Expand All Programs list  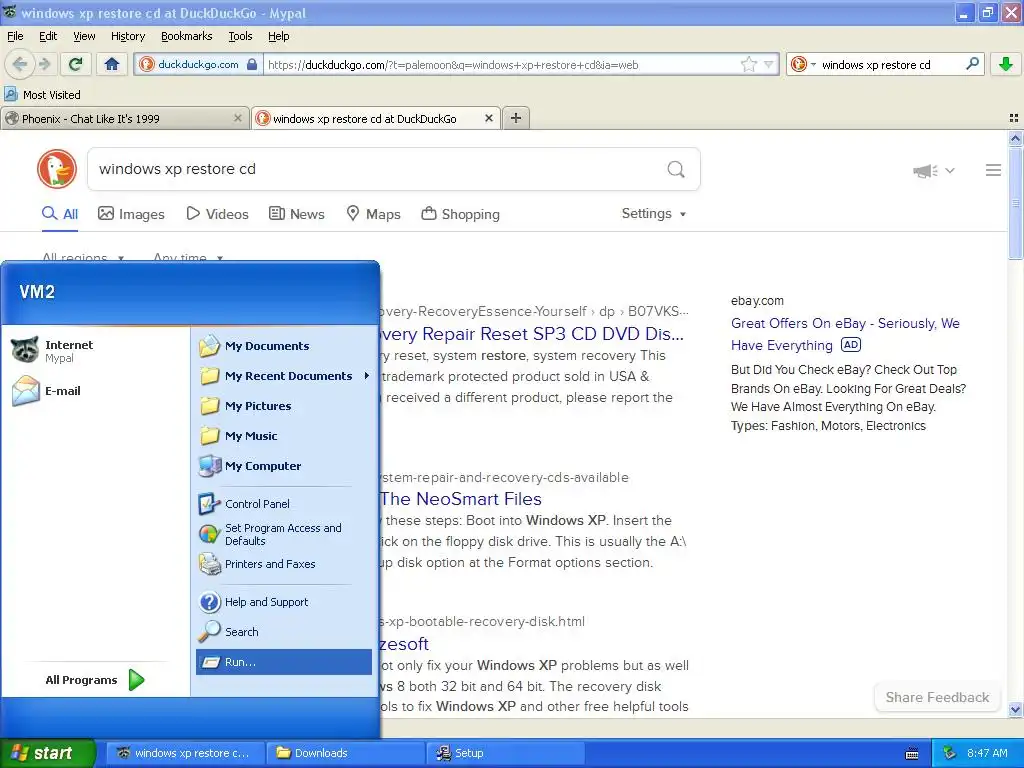point(95,680)
